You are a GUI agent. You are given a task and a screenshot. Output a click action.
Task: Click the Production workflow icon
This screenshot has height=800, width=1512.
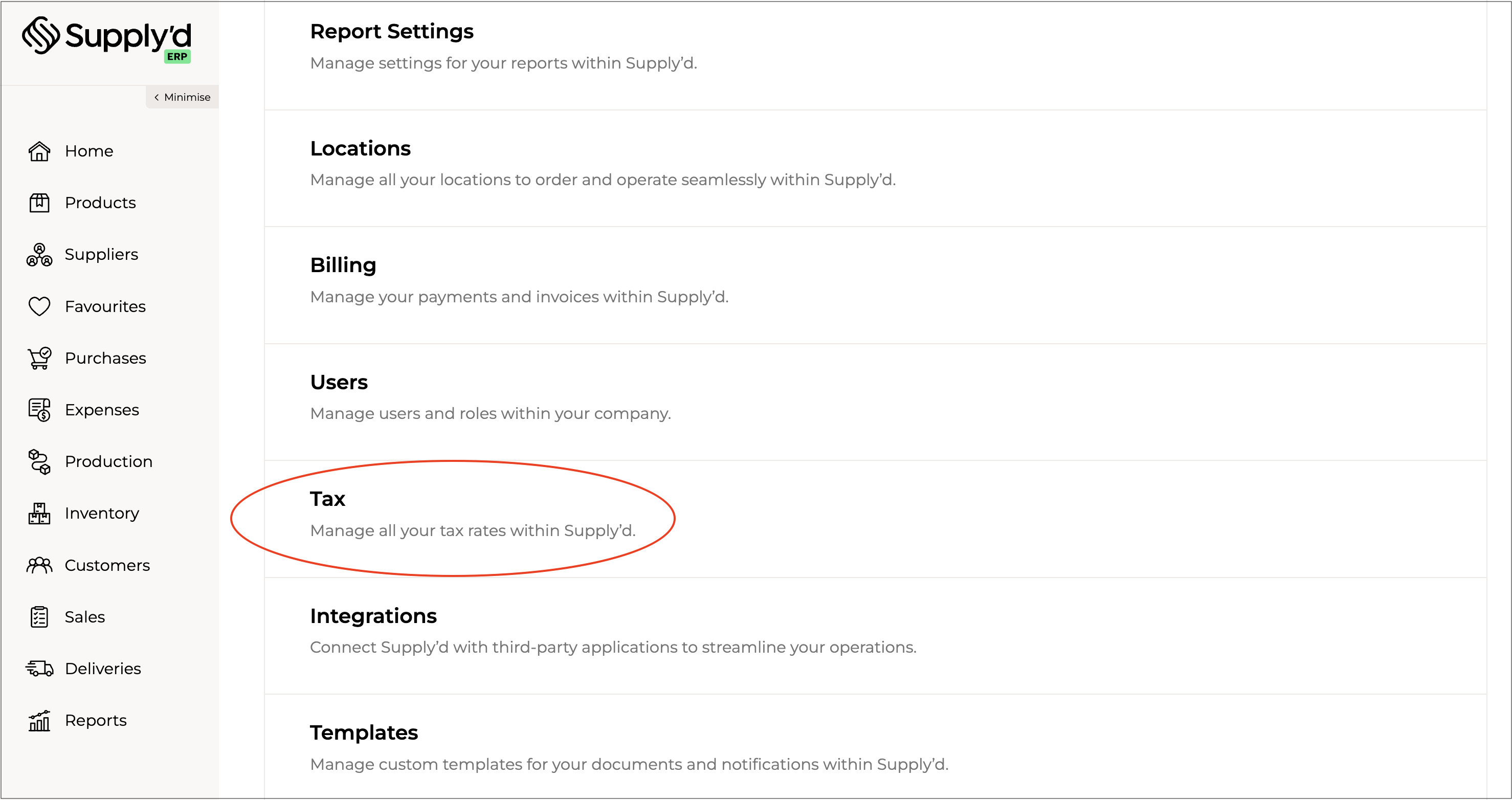[x=39, y=461]
